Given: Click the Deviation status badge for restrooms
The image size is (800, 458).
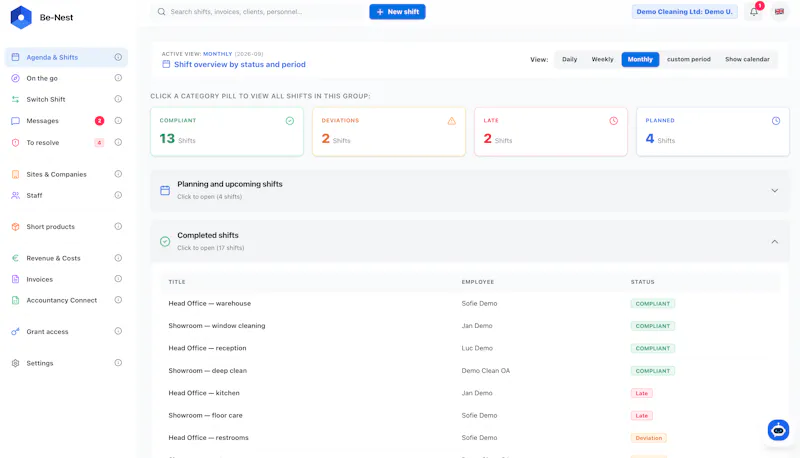Looking at the screenshot, I should (x=648, y=438).
